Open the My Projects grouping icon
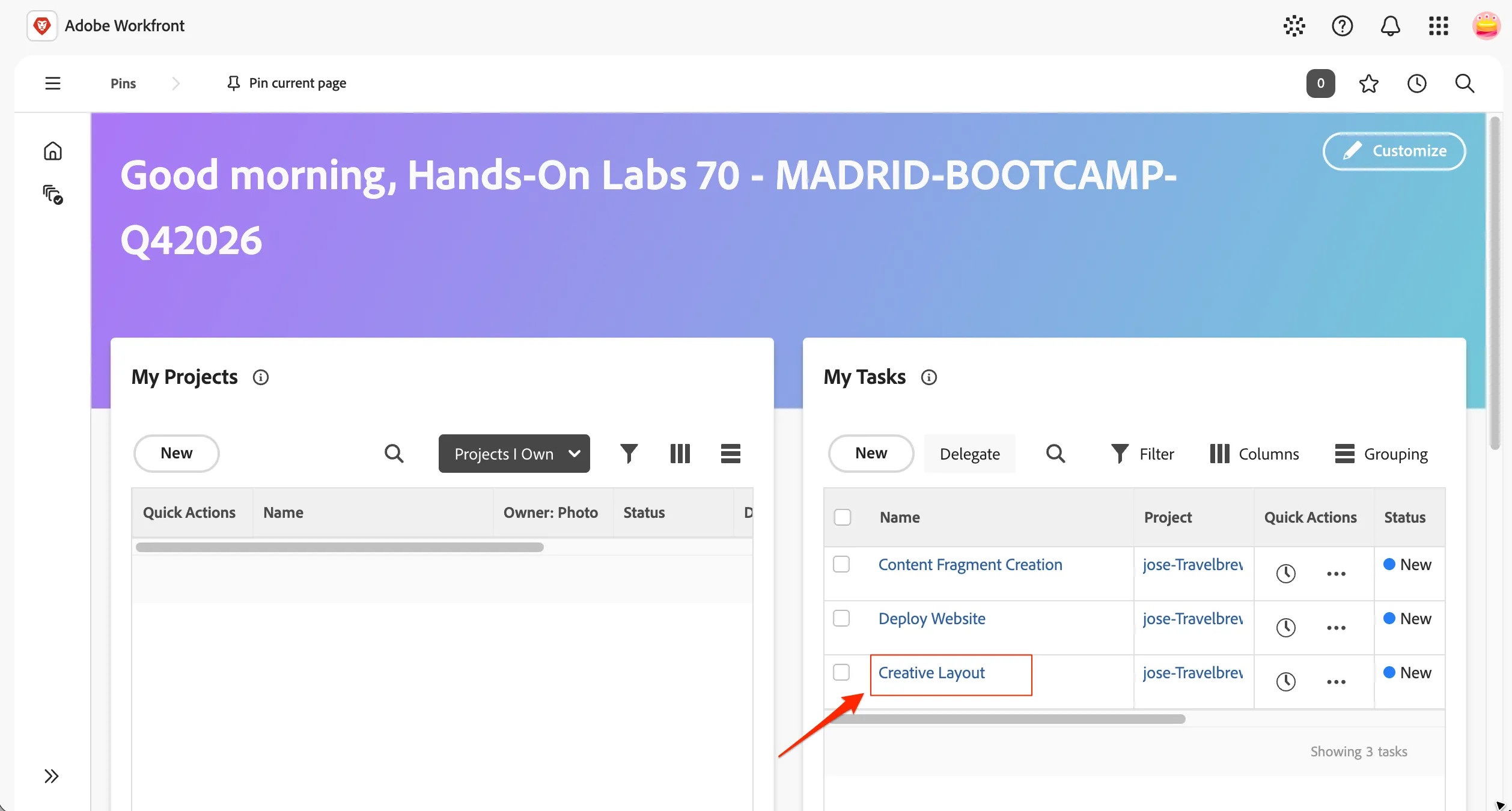The image size is (1512, 811). (730, 454)
